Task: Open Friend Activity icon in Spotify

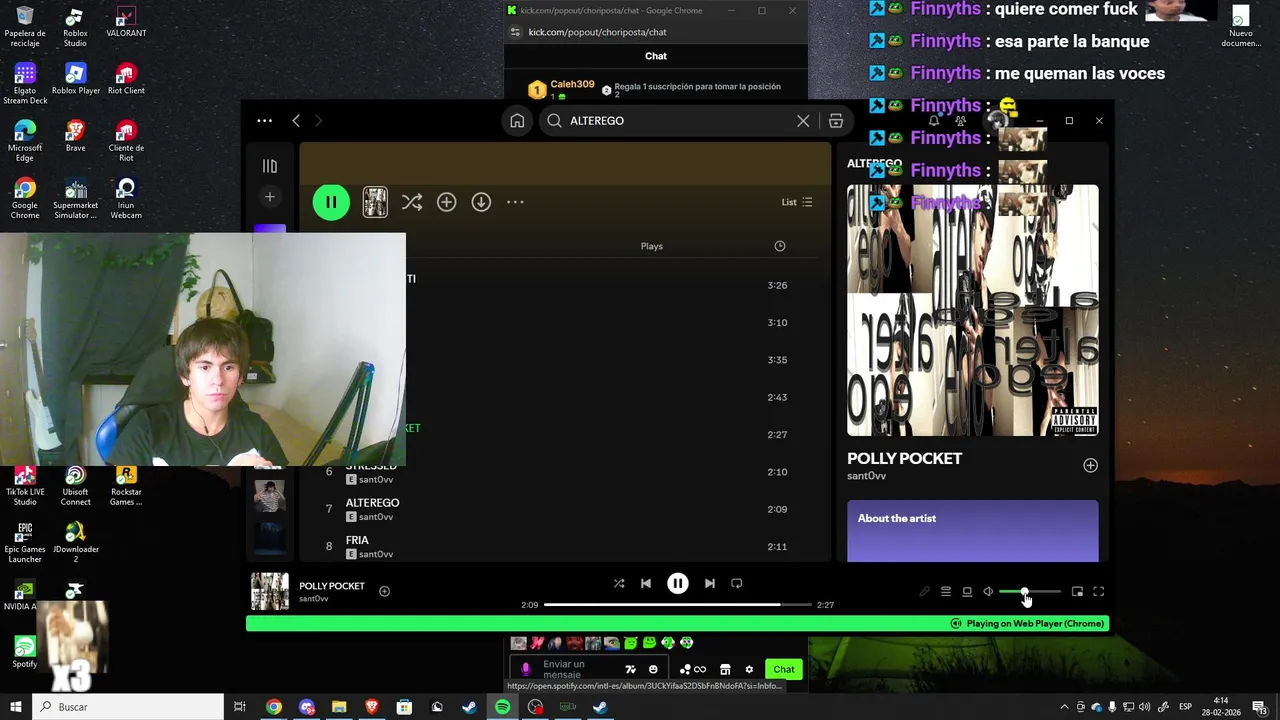Action: (x=961, y=121)
